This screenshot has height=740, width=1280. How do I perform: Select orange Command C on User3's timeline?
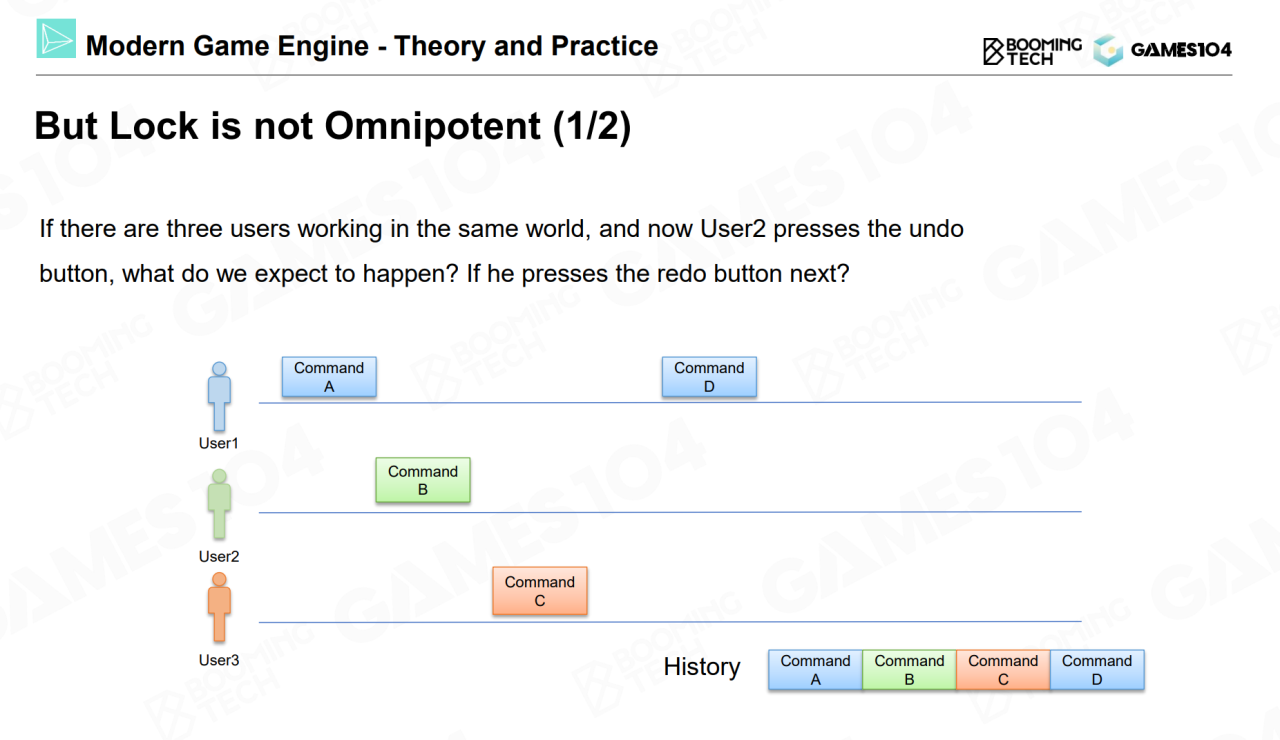coord(540,591)
